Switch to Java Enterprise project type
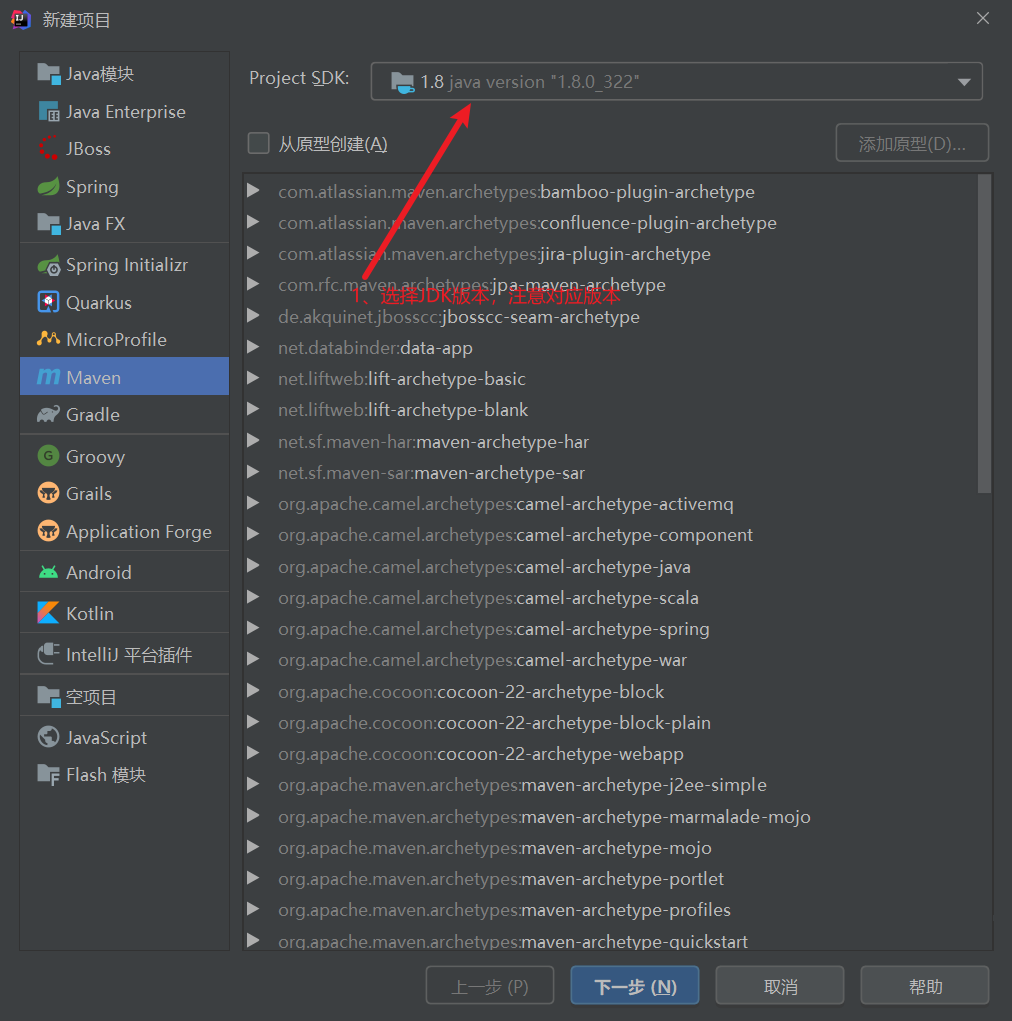Image resolution: width=1012 pixels, height=1021 pixels. tap(124, 111)
